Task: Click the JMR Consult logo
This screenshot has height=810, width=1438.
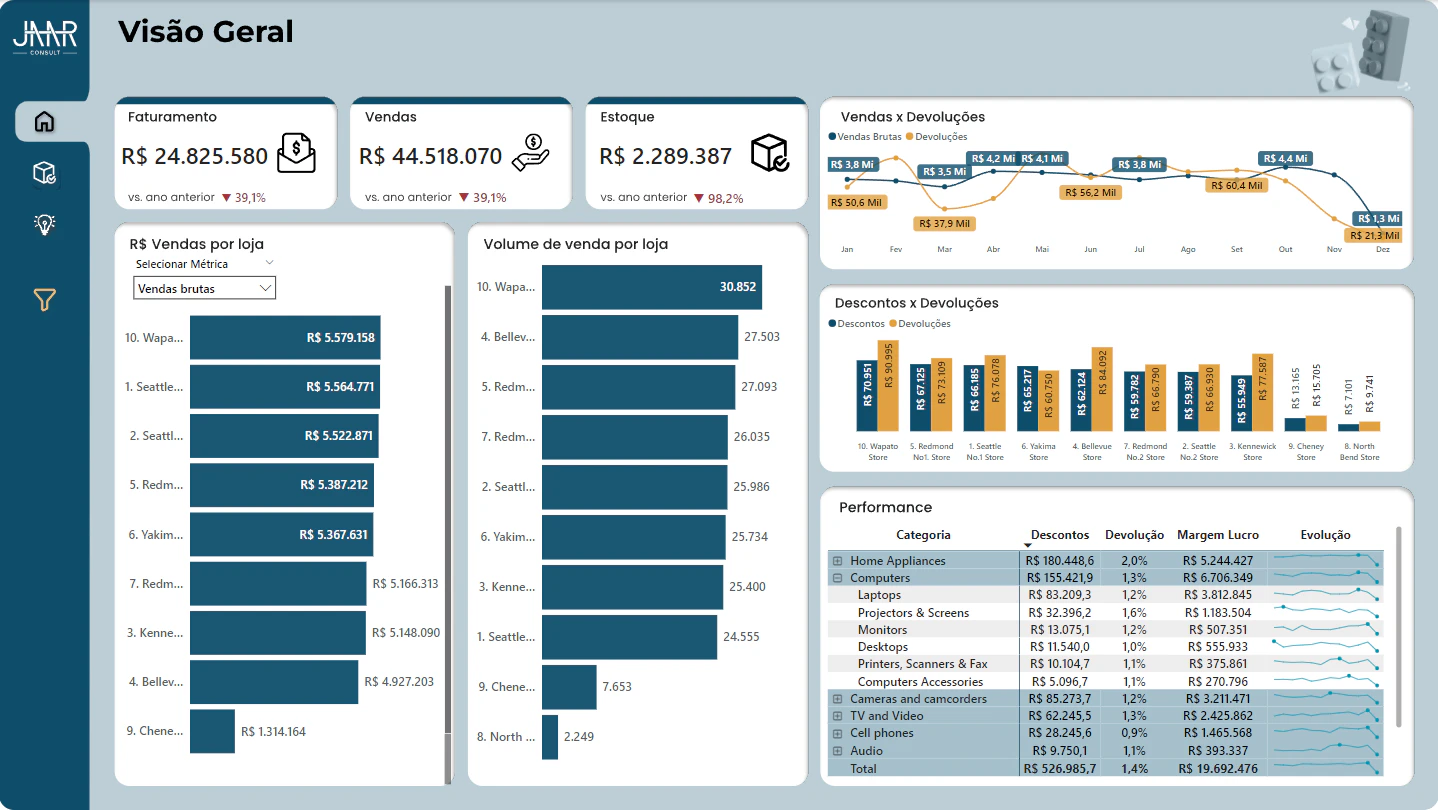Action: 44,38
